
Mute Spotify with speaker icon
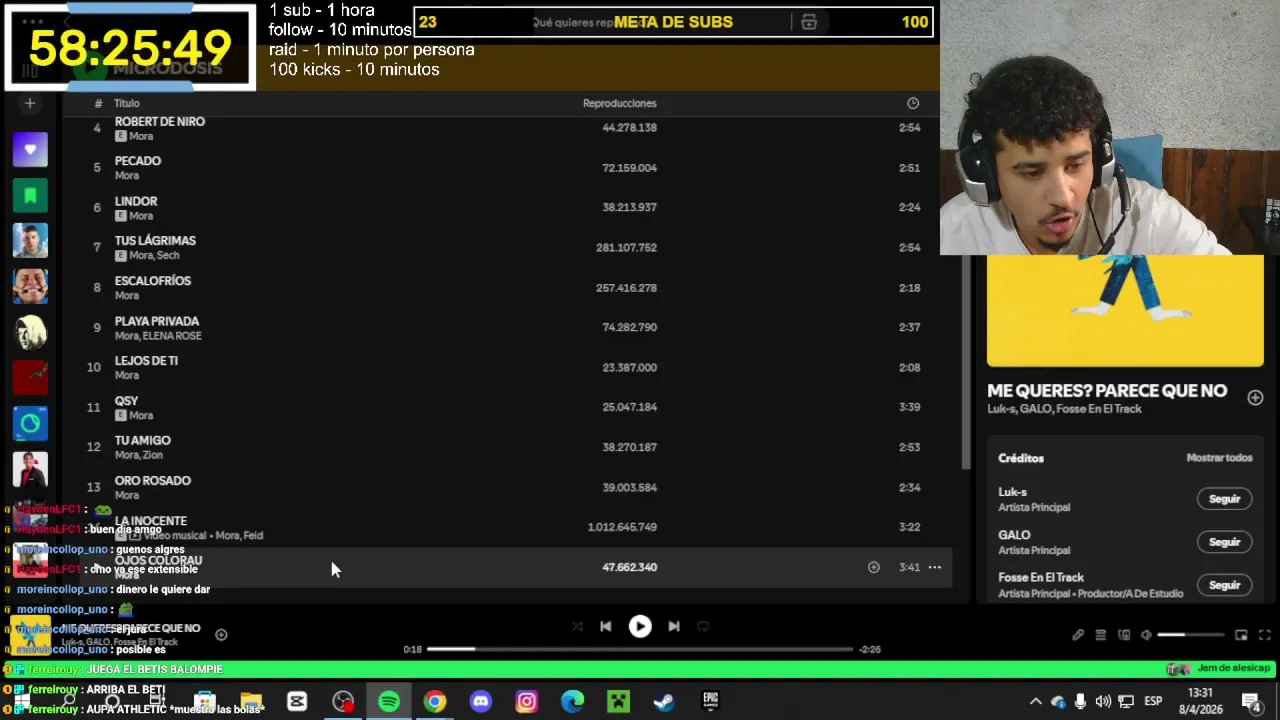[x=1146, y=635]
